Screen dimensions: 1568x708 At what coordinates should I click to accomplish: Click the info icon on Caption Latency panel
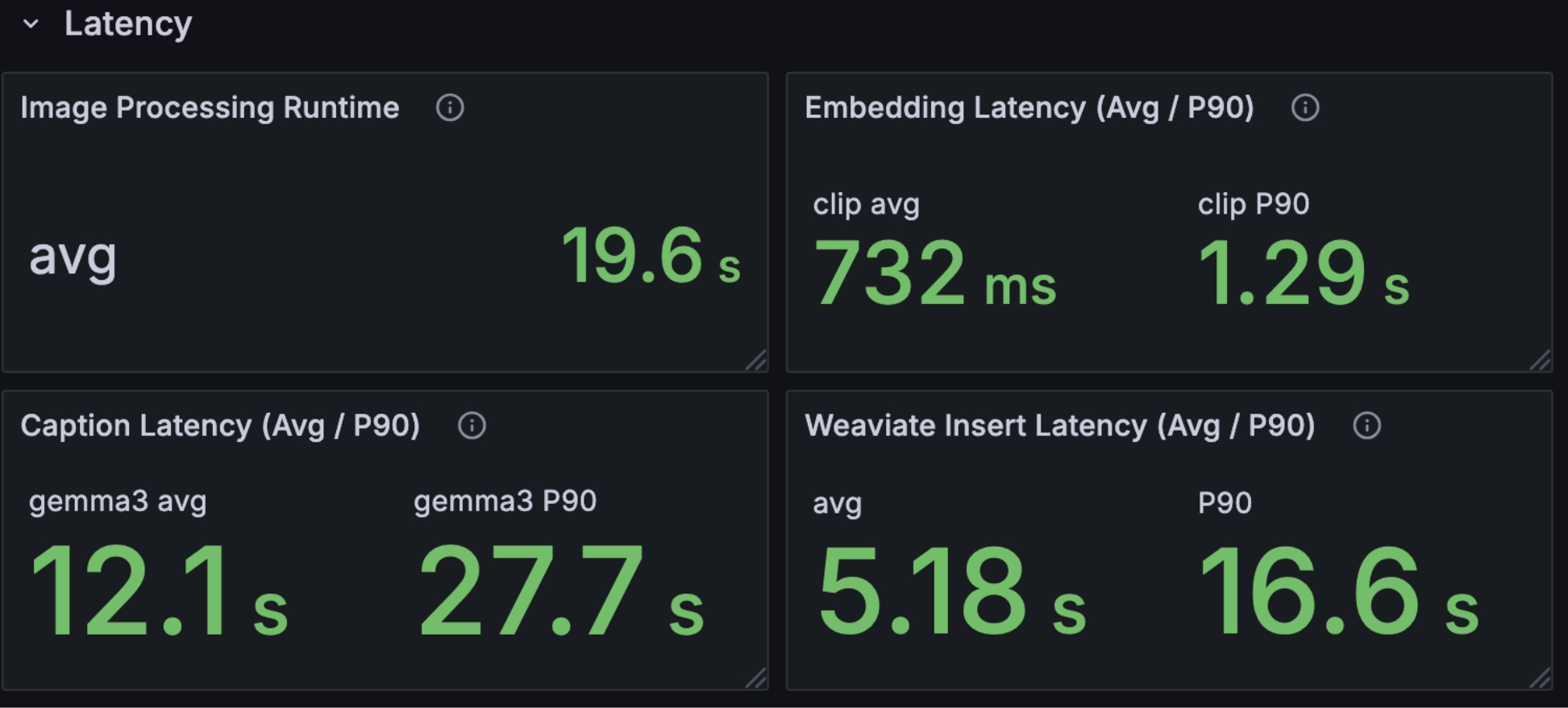point(472,426)
